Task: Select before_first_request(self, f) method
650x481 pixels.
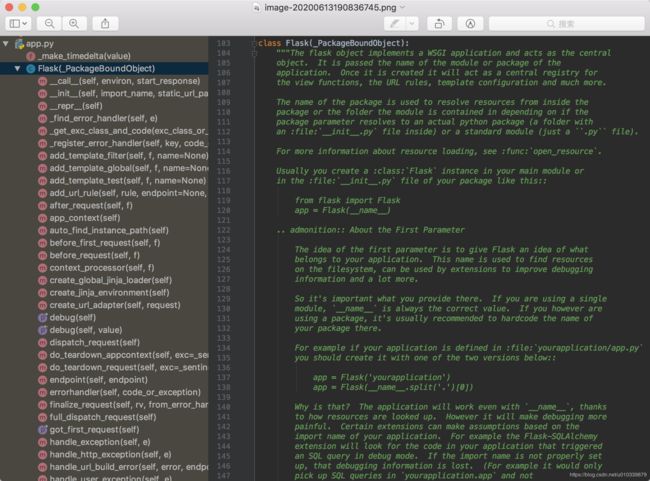Action: click(105, 243)
